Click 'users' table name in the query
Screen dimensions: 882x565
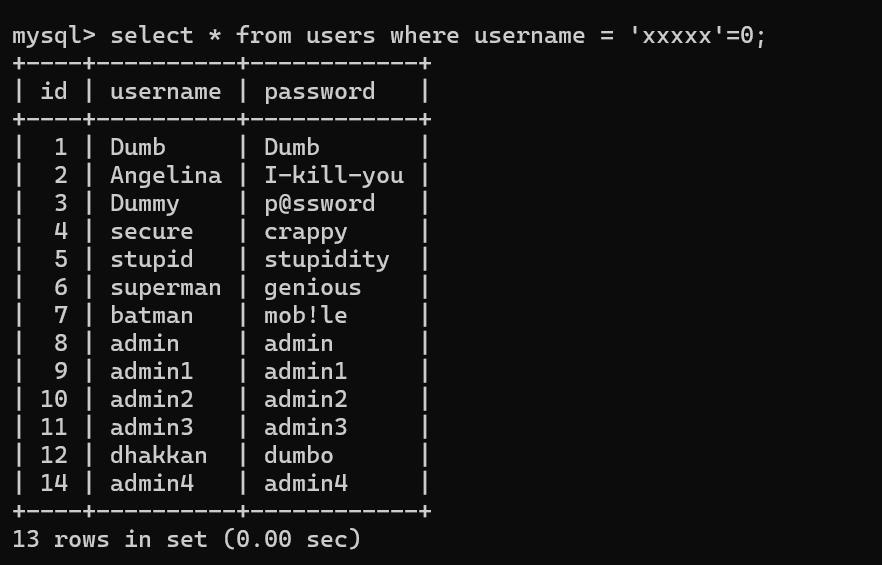click(x=341, y=37)
